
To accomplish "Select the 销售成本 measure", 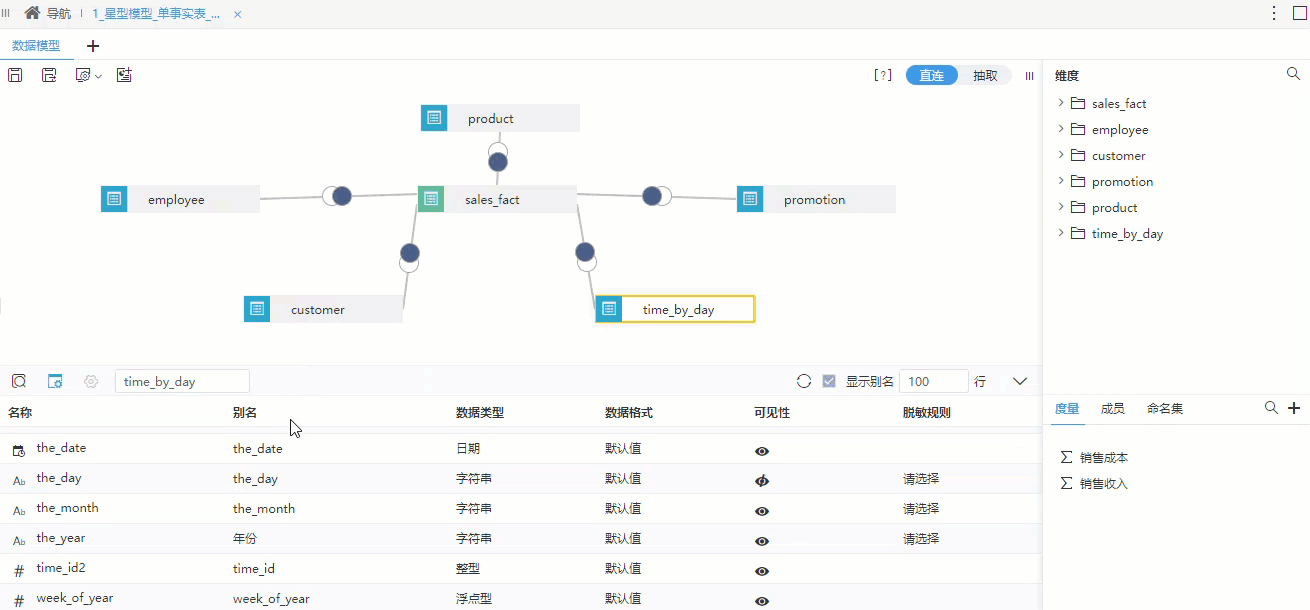I will point(1104,457).
